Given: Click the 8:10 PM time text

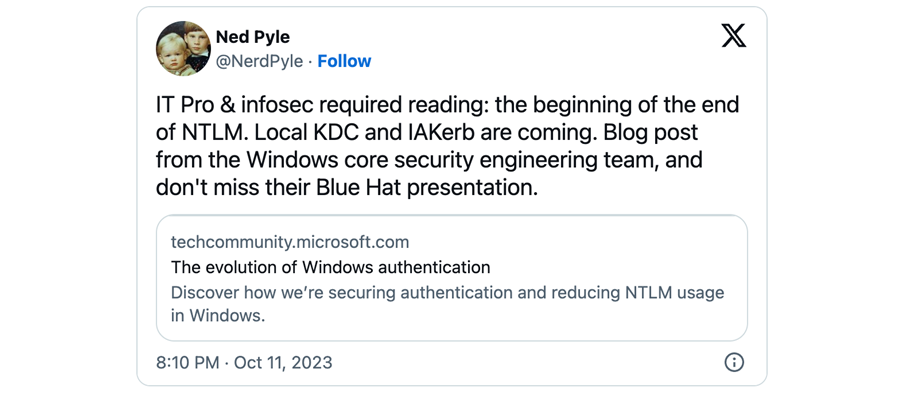Looking at the screenshot, I should pos(187,363).
